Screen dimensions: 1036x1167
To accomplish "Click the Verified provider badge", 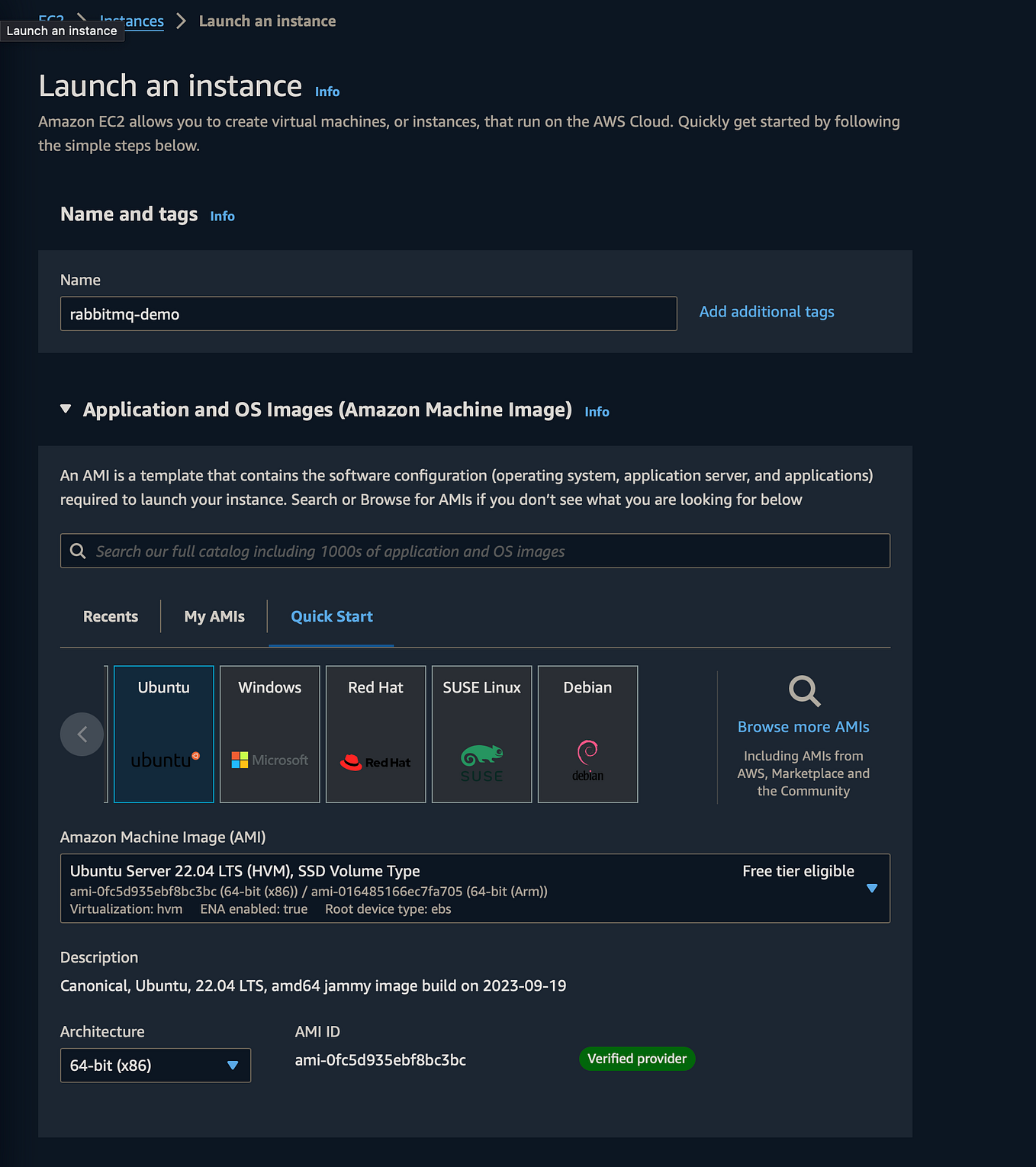I will point(637,1059).
